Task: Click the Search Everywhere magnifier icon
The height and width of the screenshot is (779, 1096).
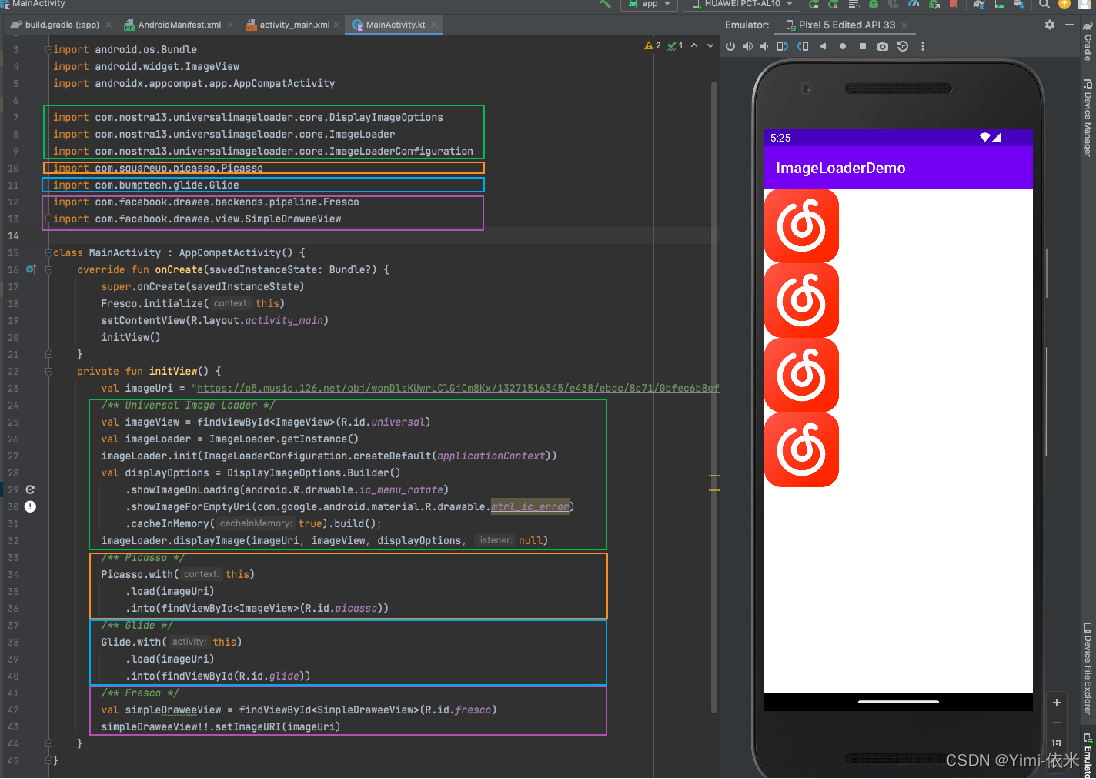Action: pyautogui.click(x=1044, y=4)
